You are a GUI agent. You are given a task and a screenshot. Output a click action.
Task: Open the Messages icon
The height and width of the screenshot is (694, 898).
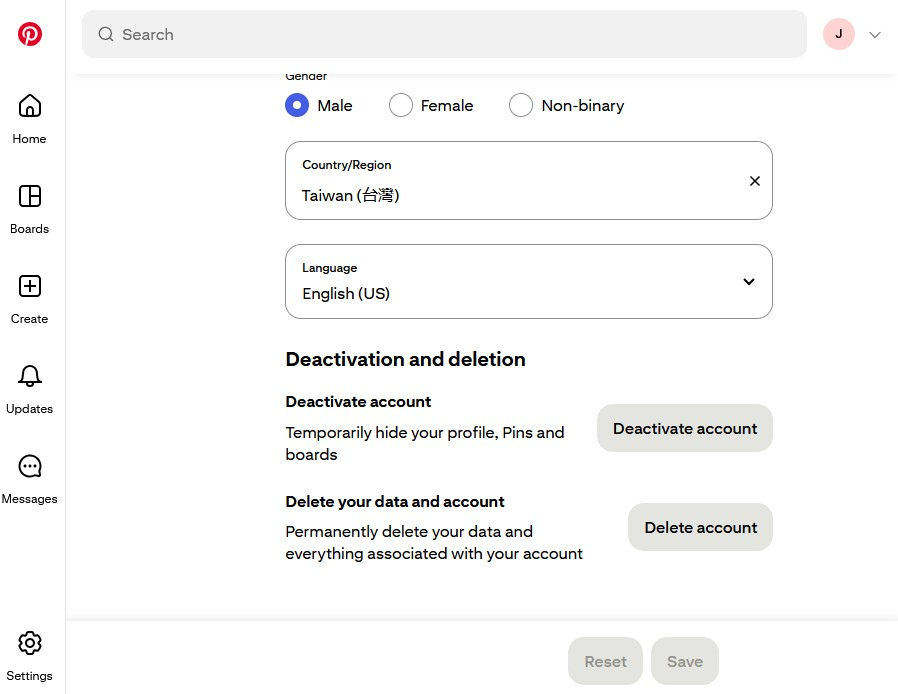tap(29, 466)
